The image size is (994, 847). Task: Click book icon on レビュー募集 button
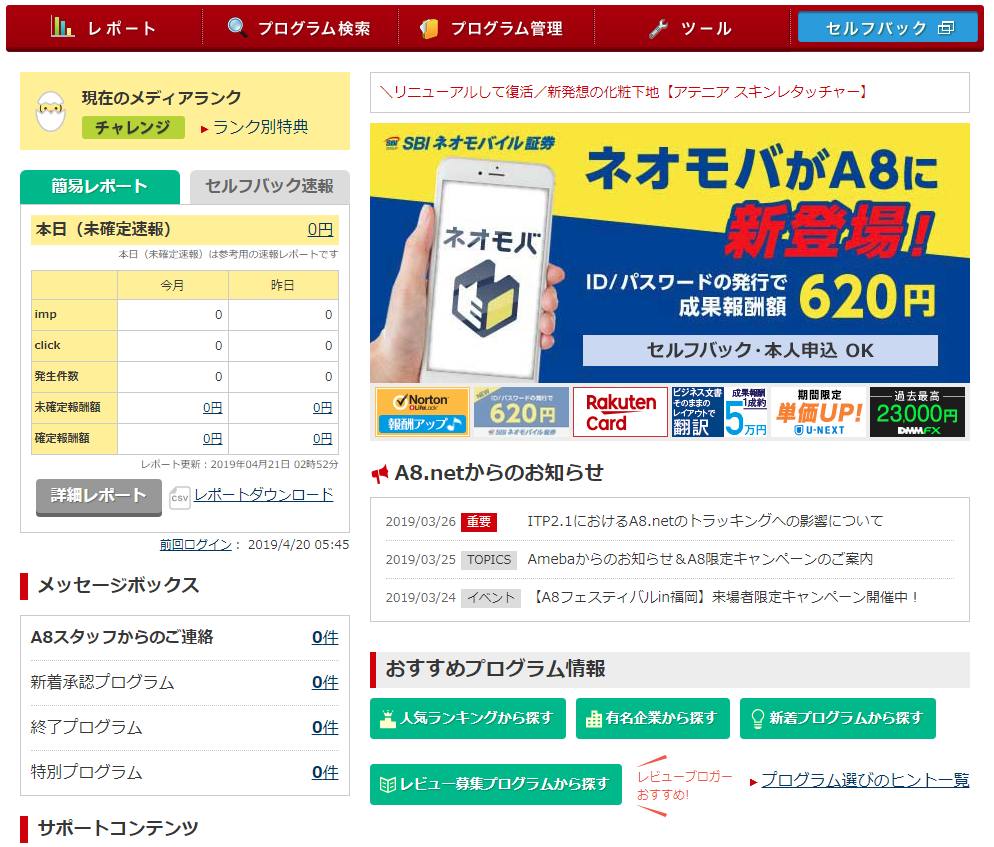pos(387,785)
